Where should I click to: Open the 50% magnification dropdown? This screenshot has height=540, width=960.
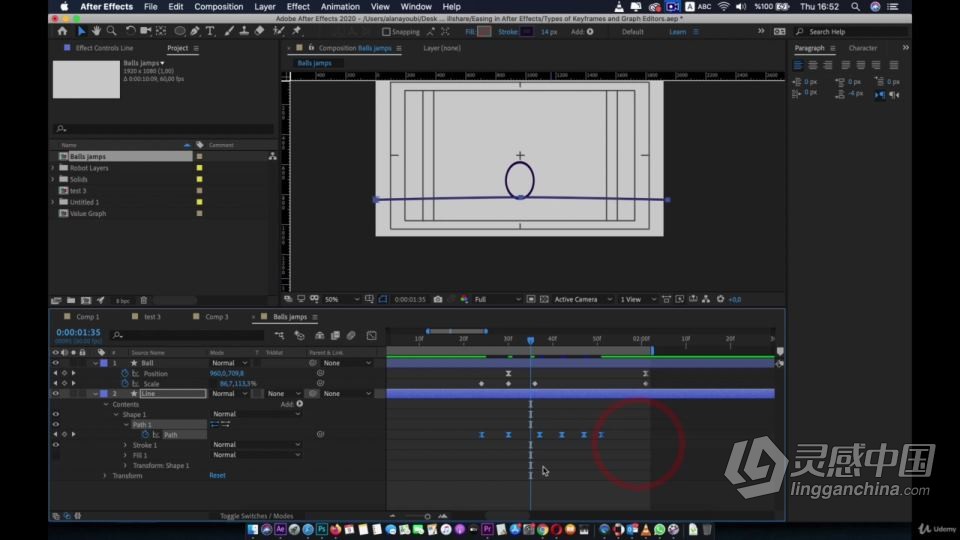pyautogui.click(x=342, y=299)
